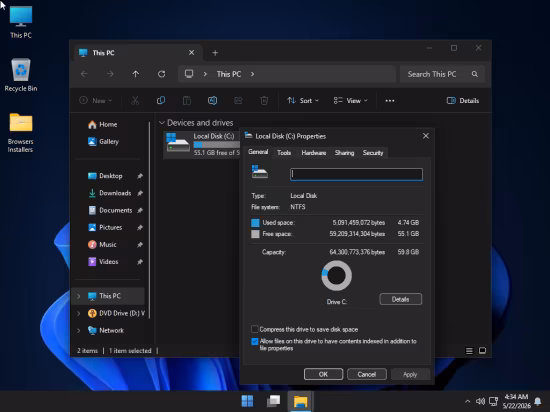Screen dimensions: 550x412
Task: Close the Local Disk Properties dialog
Action: (426, 136)
